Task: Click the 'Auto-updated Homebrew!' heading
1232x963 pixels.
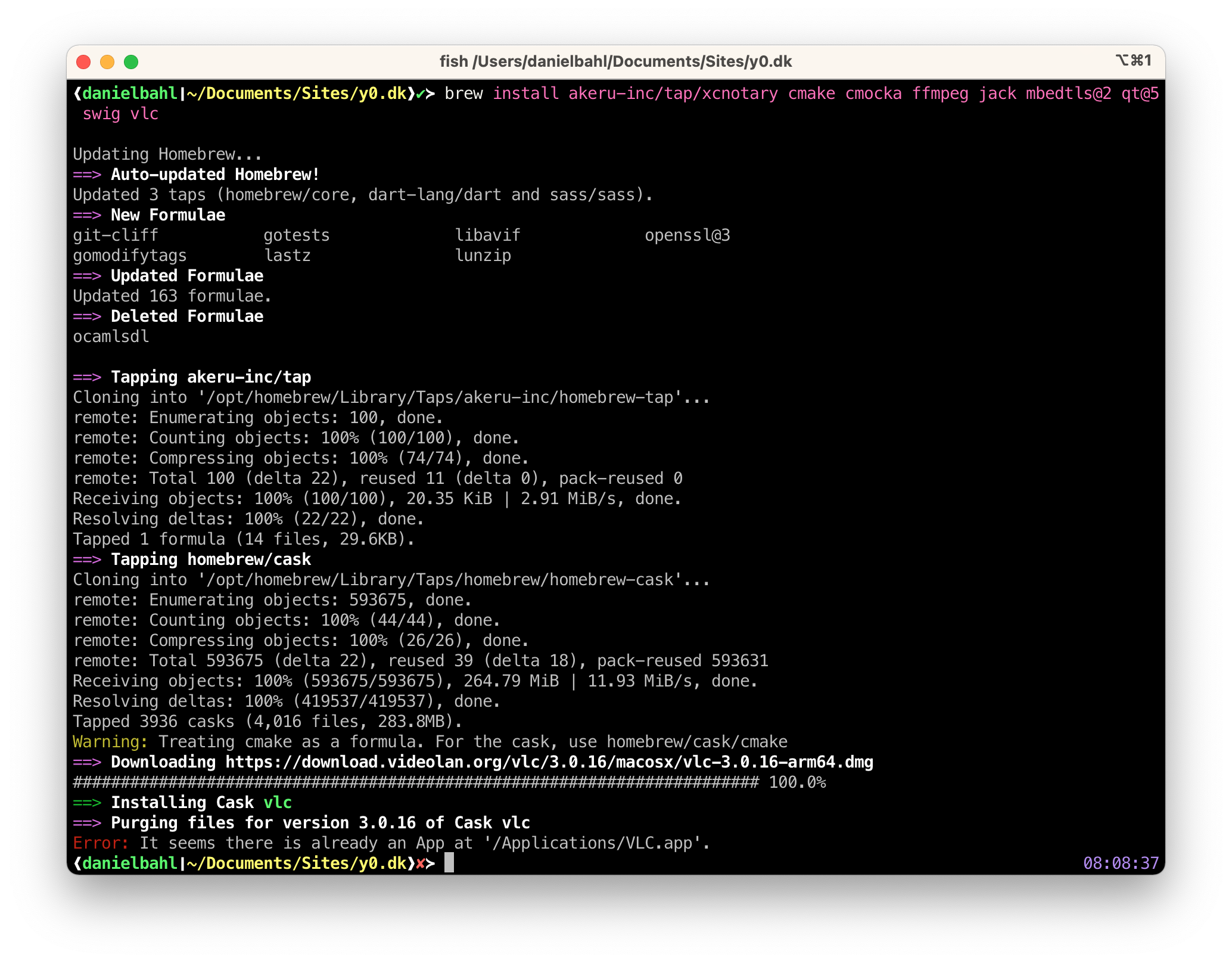Action: coord(216,175)
